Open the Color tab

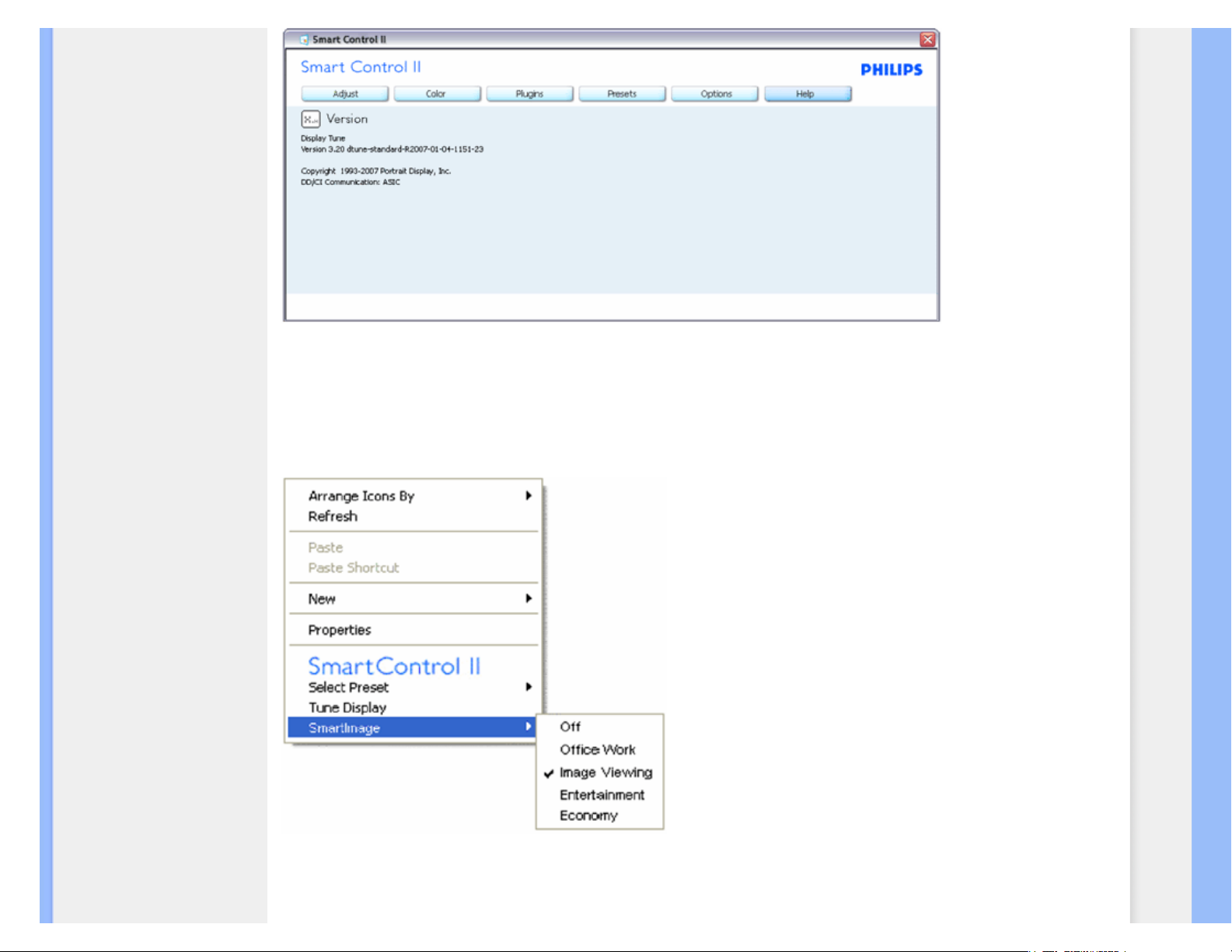click(437, 94)
